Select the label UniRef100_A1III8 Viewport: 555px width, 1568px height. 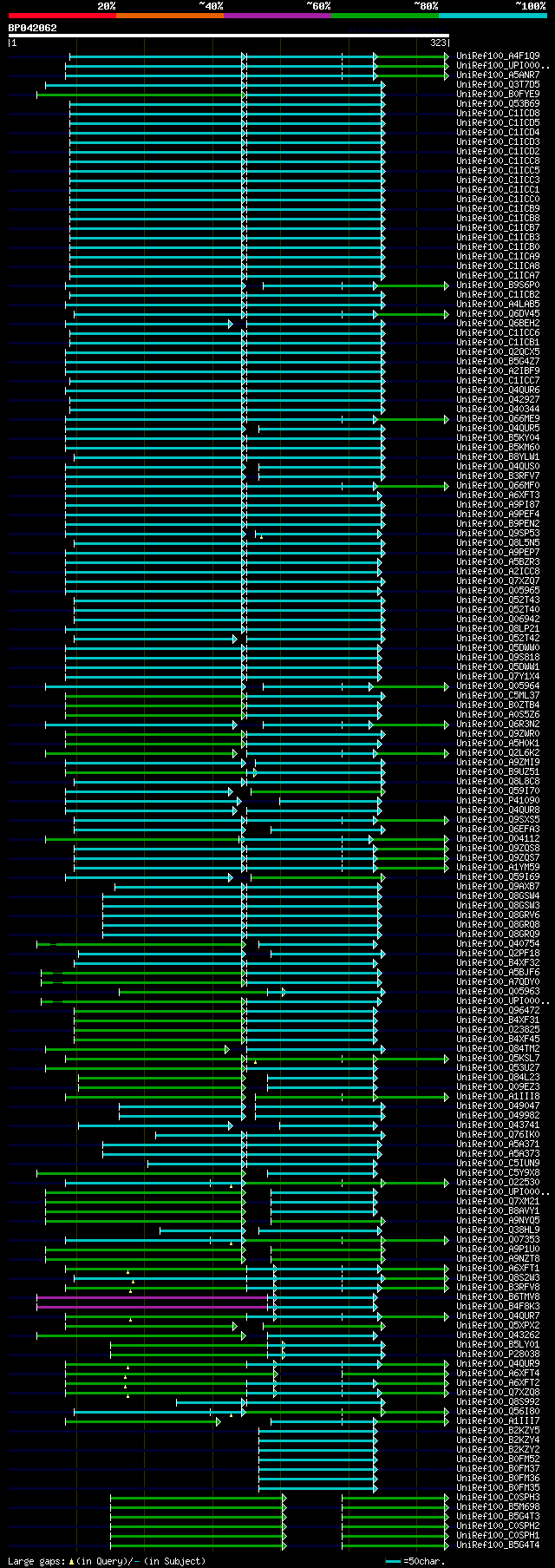(498, 1097)
